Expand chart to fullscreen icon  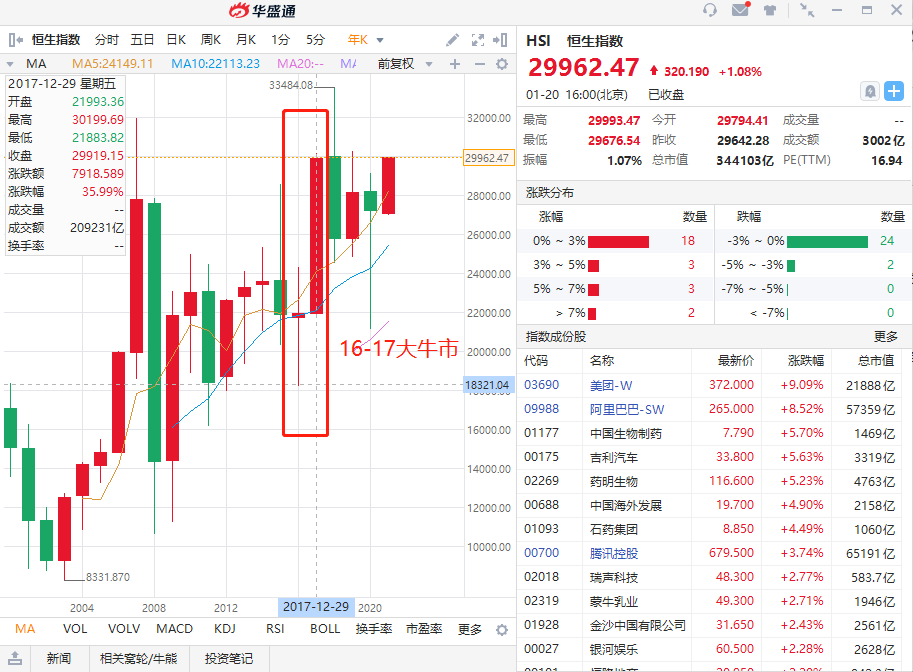(477, 40)
